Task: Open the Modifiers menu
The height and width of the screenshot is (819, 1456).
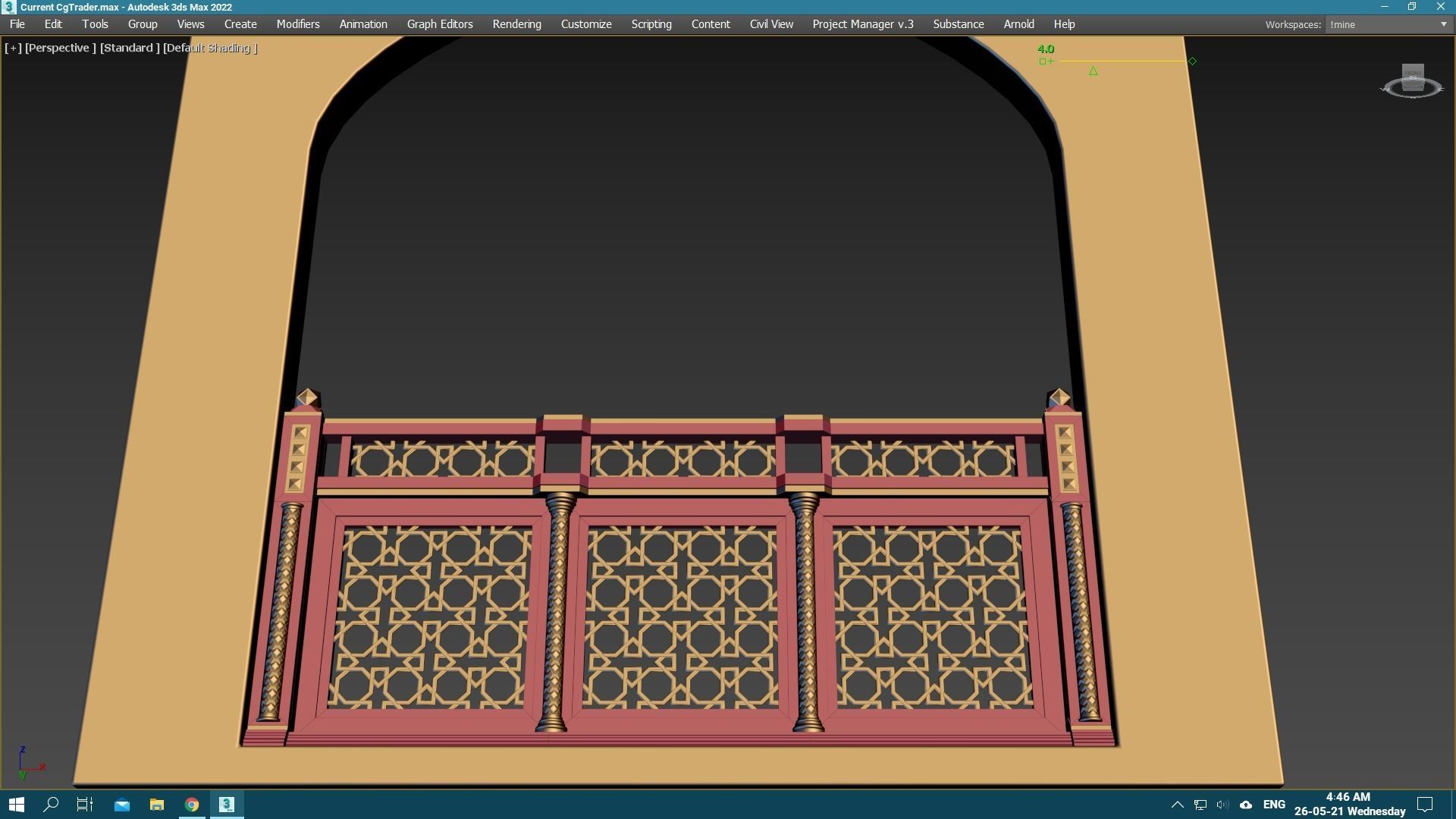Action: tap(297, 24)
